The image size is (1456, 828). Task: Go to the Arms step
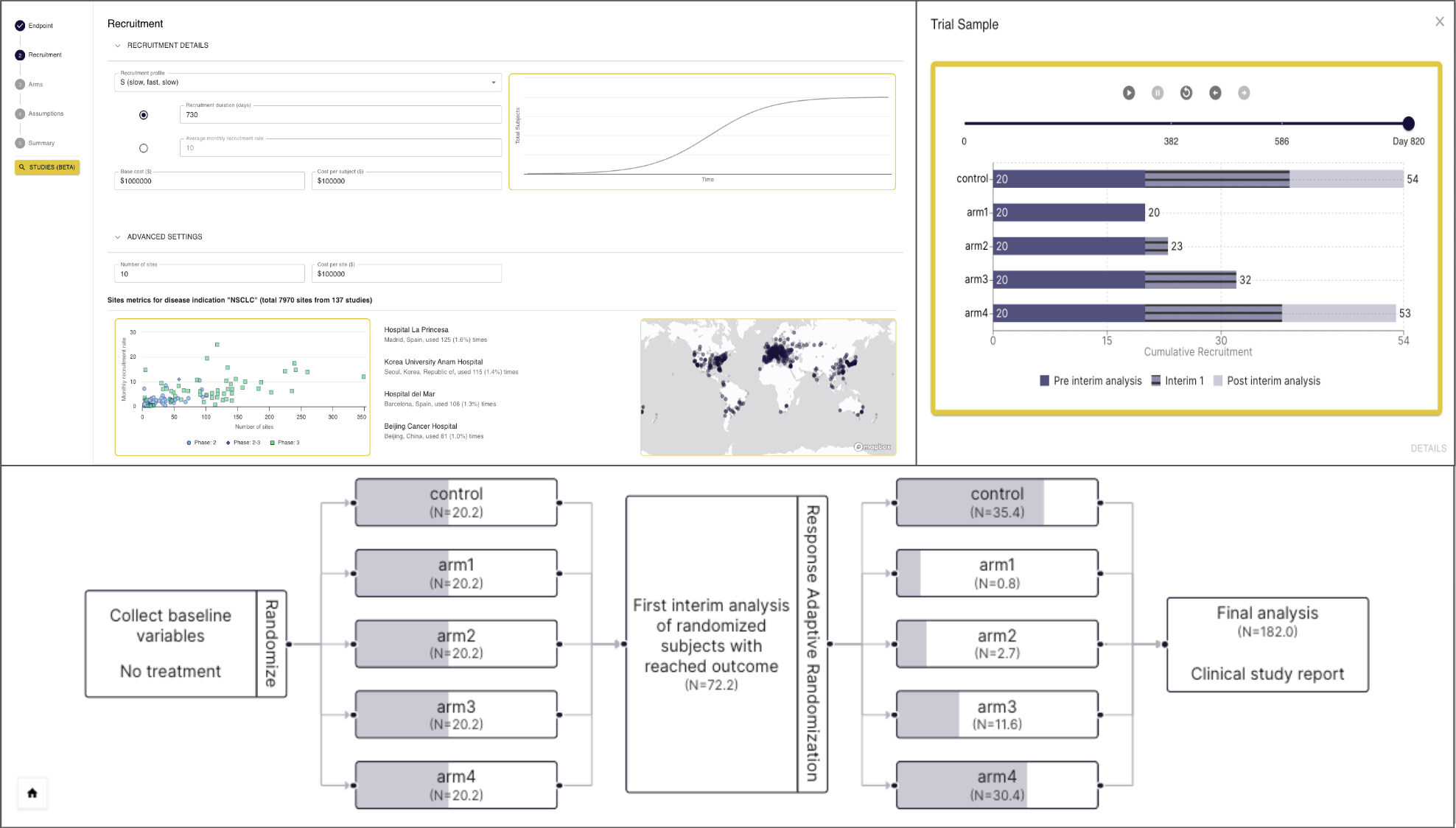point(35,85)
